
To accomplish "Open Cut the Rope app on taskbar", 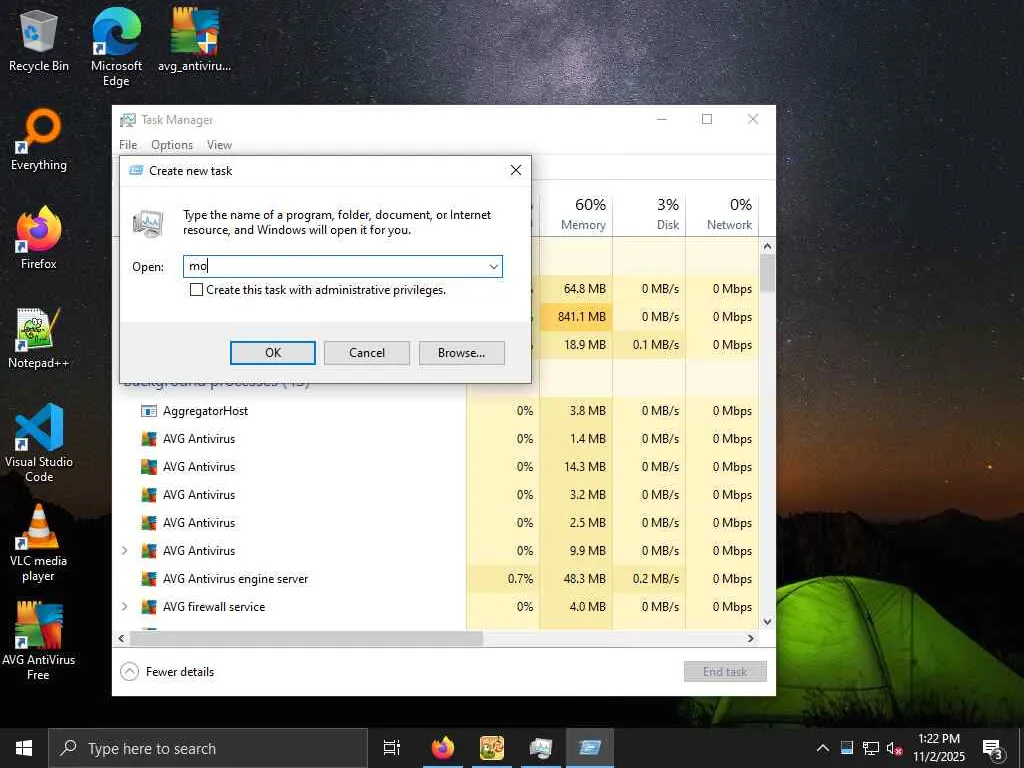I will pyautogui.click(x=492, y=748).
